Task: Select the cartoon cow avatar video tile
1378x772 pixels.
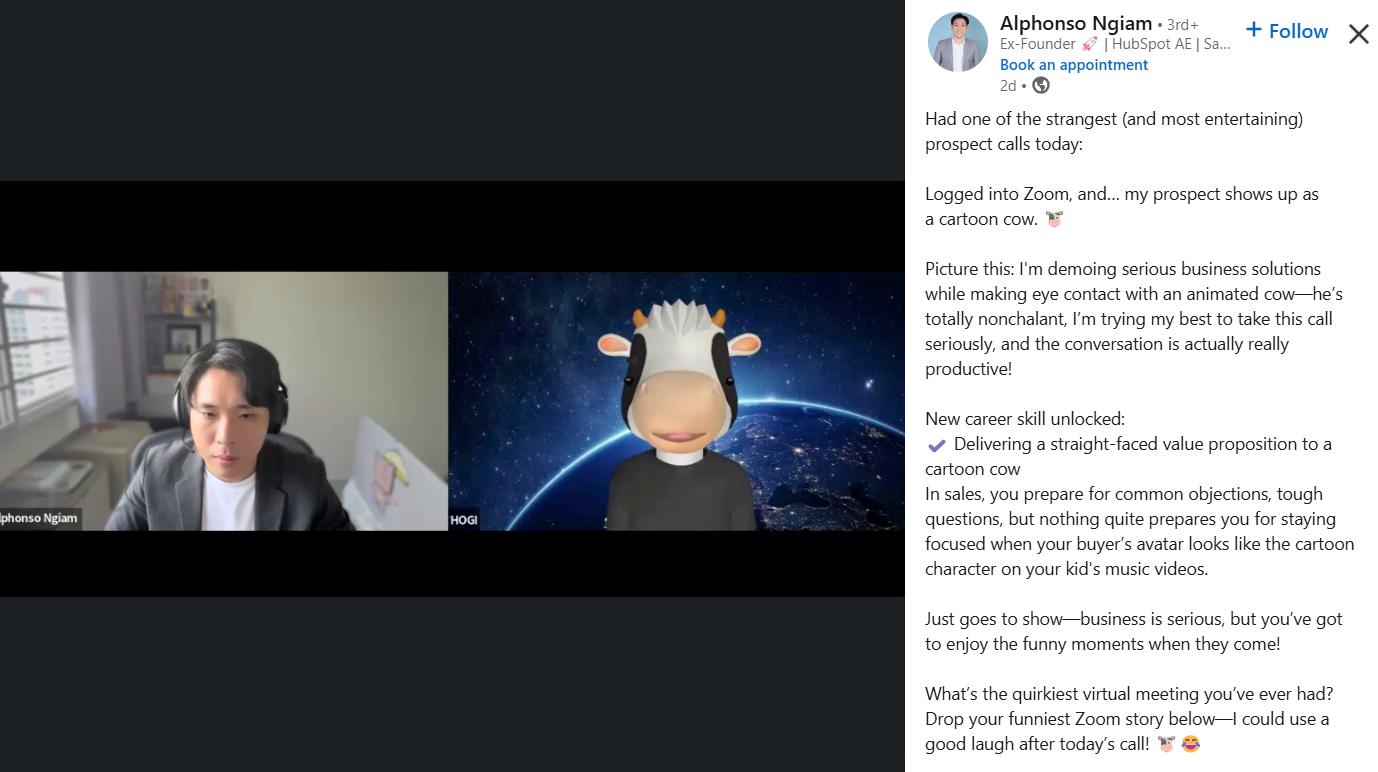Action: click(x=677, y=401)
